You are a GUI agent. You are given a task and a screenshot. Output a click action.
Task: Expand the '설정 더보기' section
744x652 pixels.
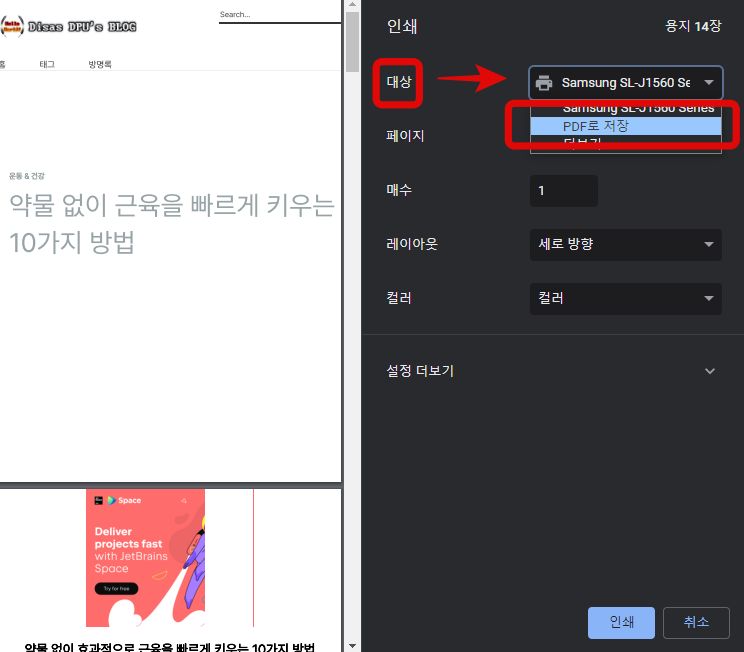pos(552,371)
